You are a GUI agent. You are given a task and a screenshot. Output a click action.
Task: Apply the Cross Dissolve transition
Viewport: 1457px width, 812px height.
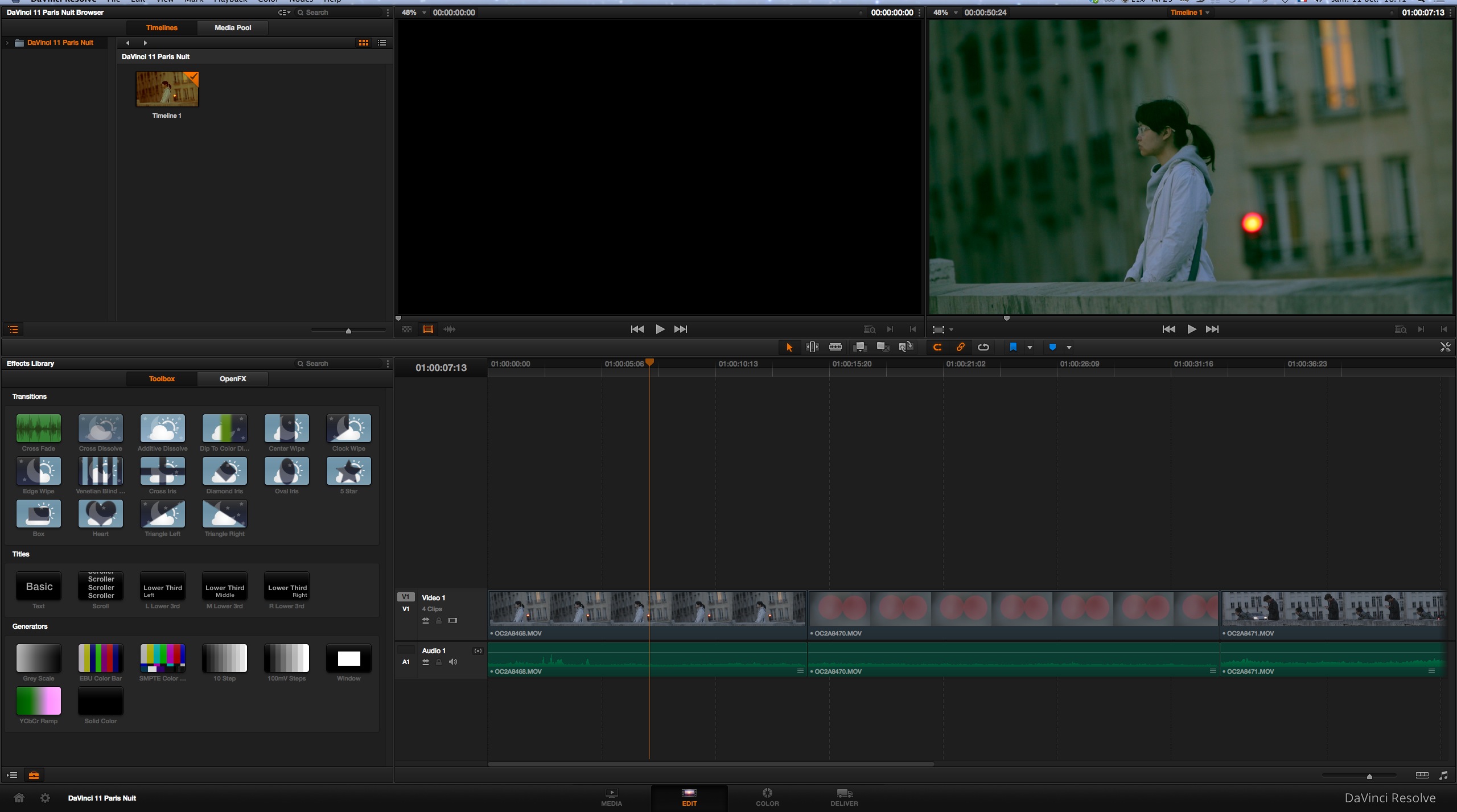click(x=100, y=430)
